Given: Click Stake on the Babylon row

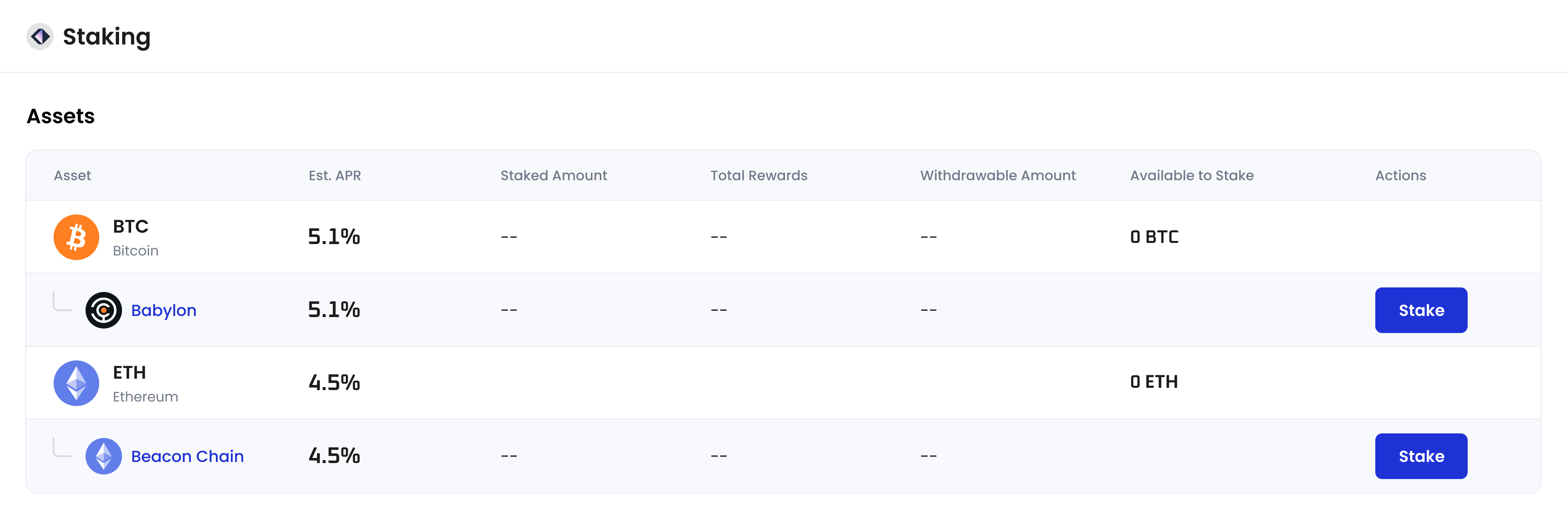Looking at the screenshot, I should click(x=1421, y=309).
